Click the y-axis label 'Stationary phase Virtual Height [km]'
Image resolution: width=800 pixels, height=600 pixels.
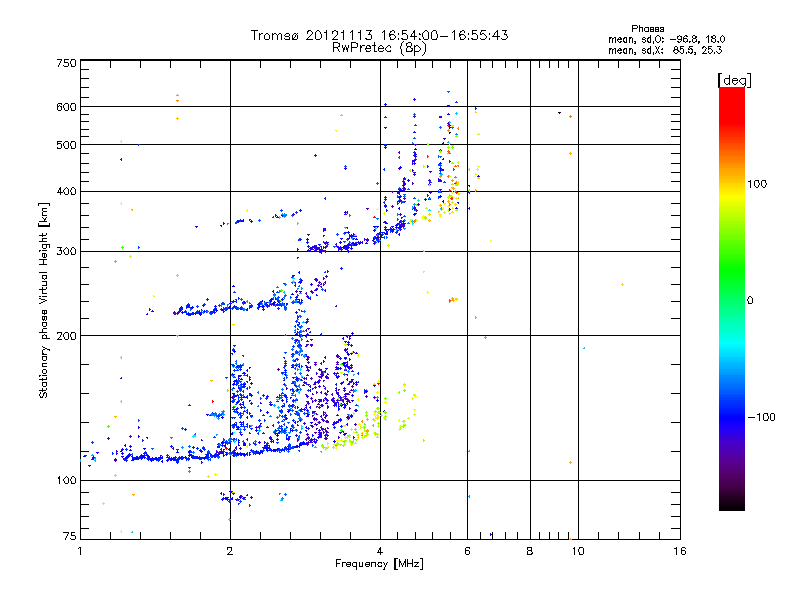point(44,301)
